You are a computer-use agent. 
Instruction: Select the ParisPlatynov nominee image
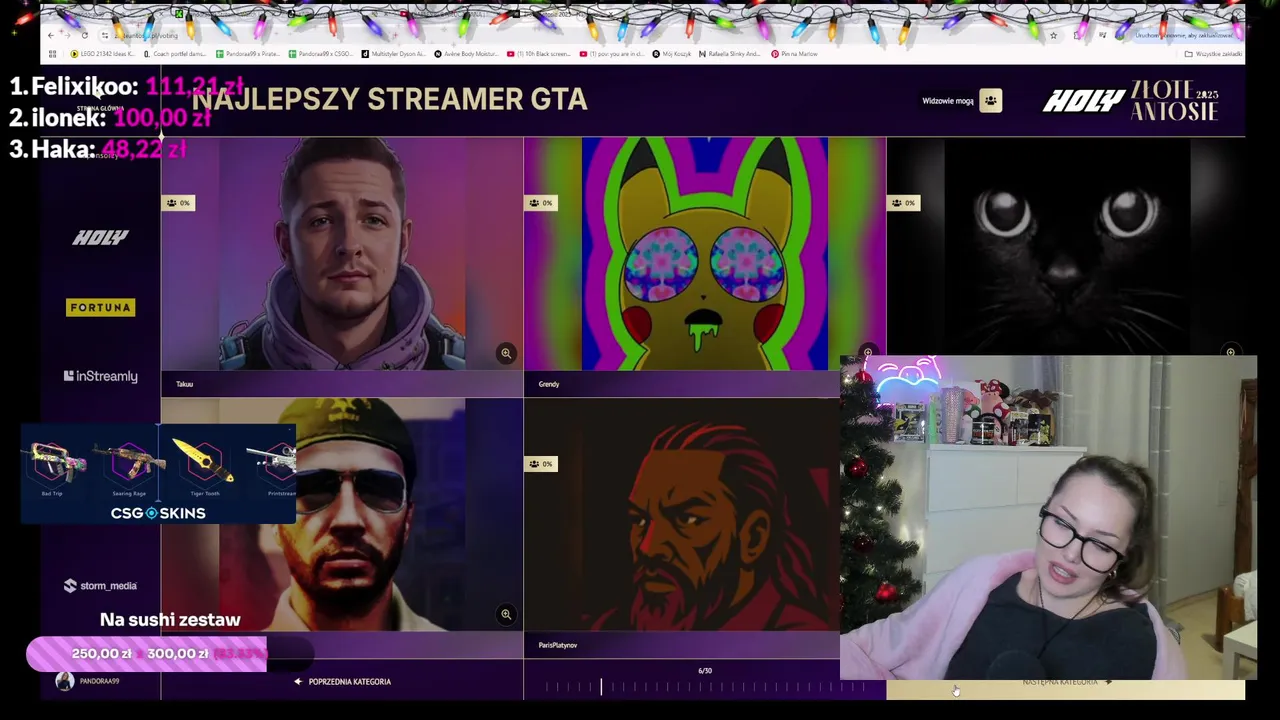[x=682, y=515]
